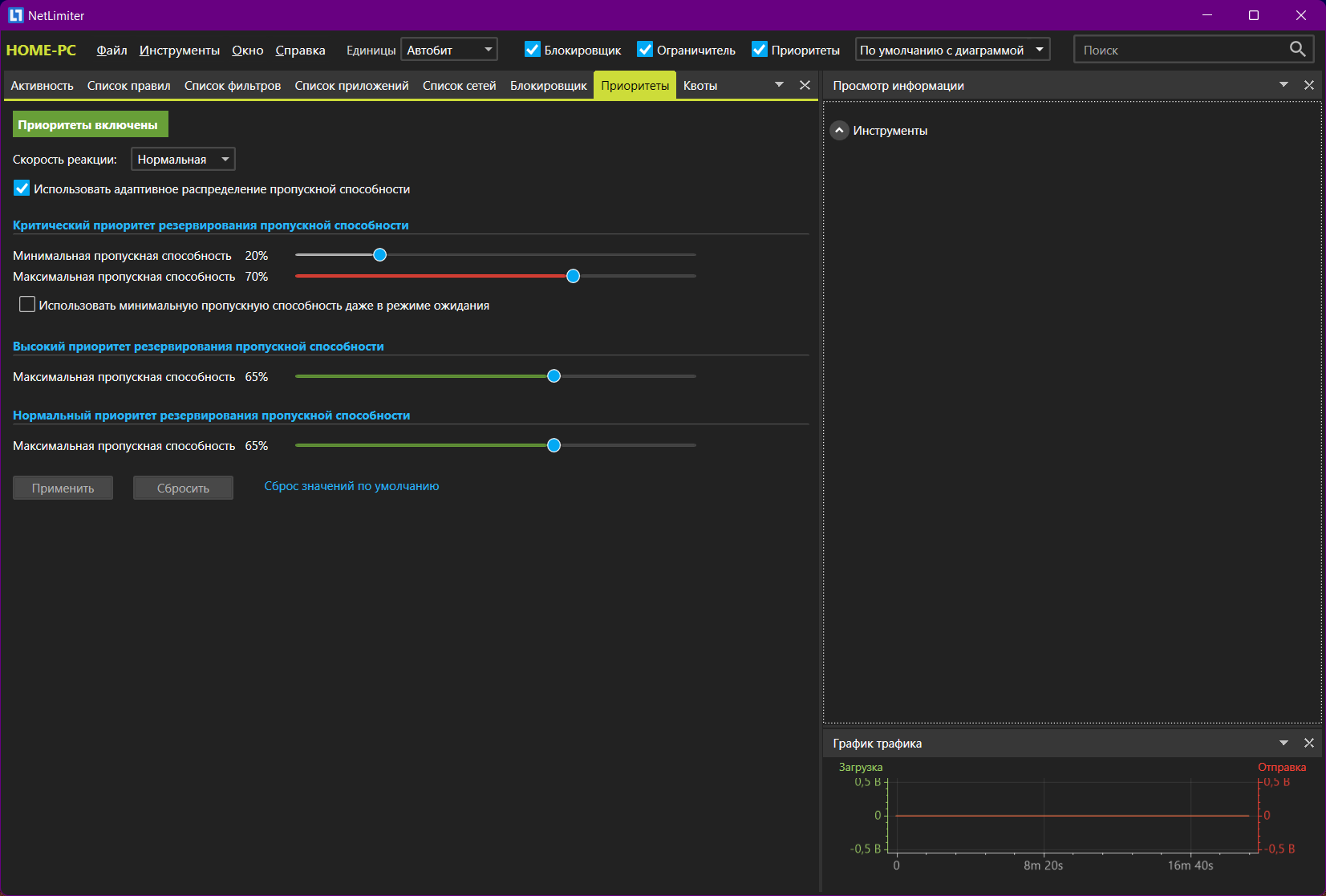
Task: Click the critical maximum bandwidth slider handle
Action: click(x=573, y=276)
